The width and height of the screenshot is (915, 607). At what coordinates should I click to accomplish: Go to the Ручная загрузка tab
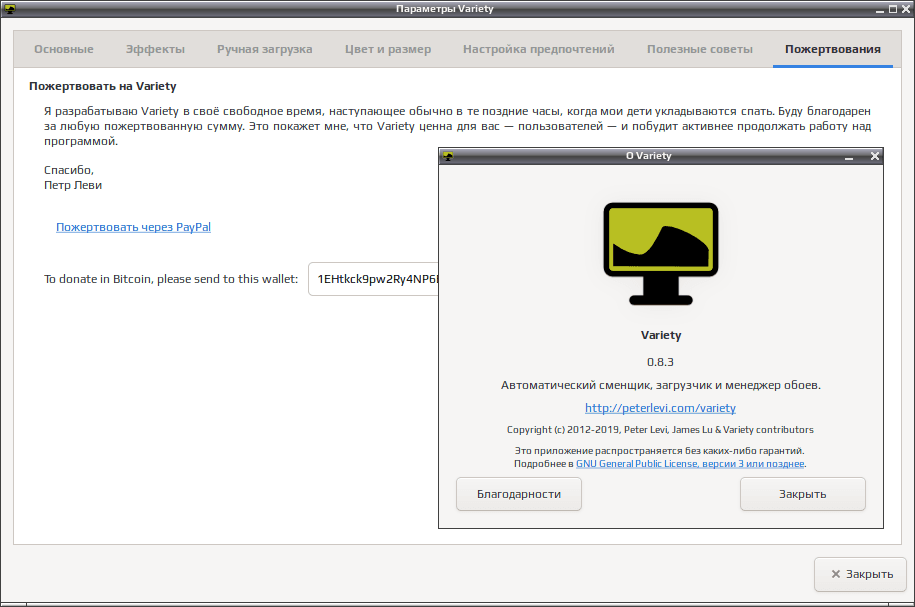pos(265,49)
